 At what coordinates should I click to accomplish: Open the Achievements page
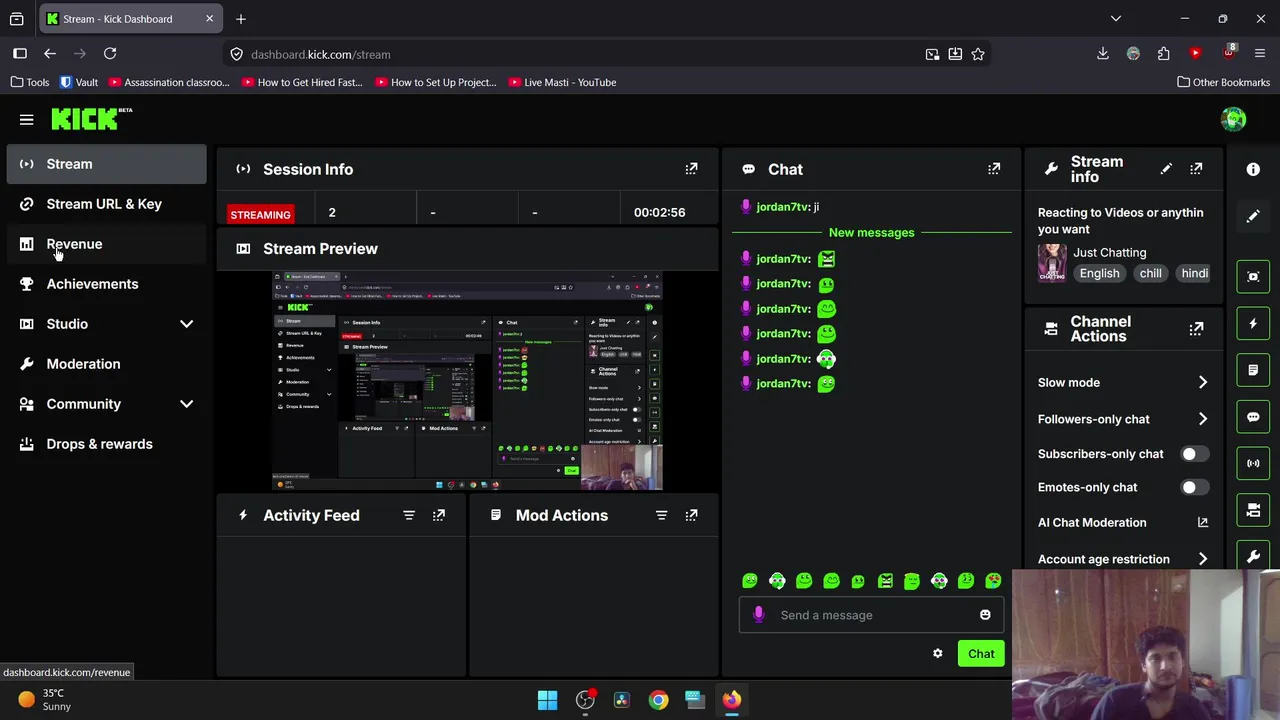pos(107,284)
